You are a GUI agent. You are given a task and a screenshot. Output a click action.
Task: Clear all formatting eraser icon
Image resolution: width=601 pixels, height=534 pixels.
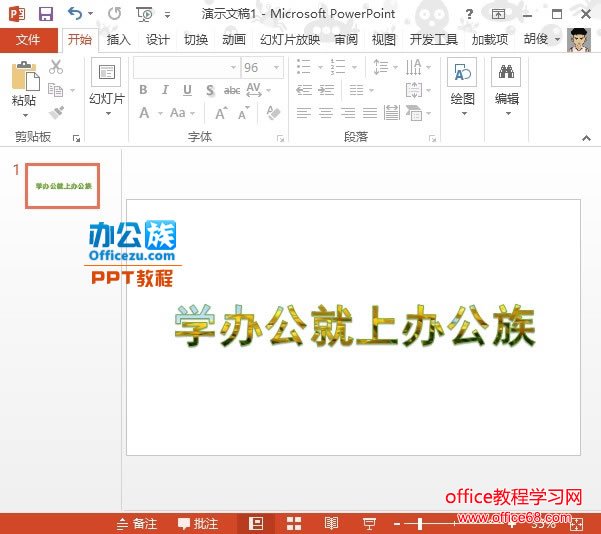click(x=273, y=113)
